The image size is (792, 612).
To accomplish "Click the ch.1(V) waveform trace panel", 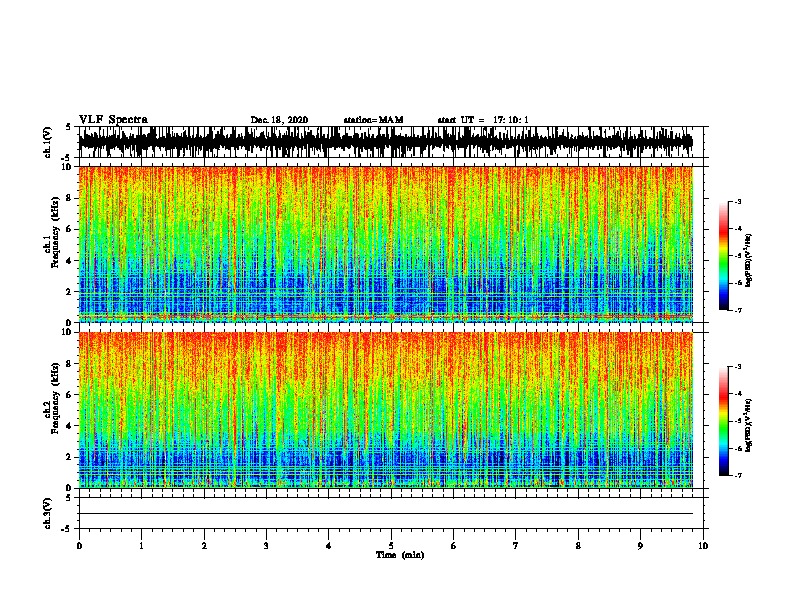I will click(x=385, y=142).
